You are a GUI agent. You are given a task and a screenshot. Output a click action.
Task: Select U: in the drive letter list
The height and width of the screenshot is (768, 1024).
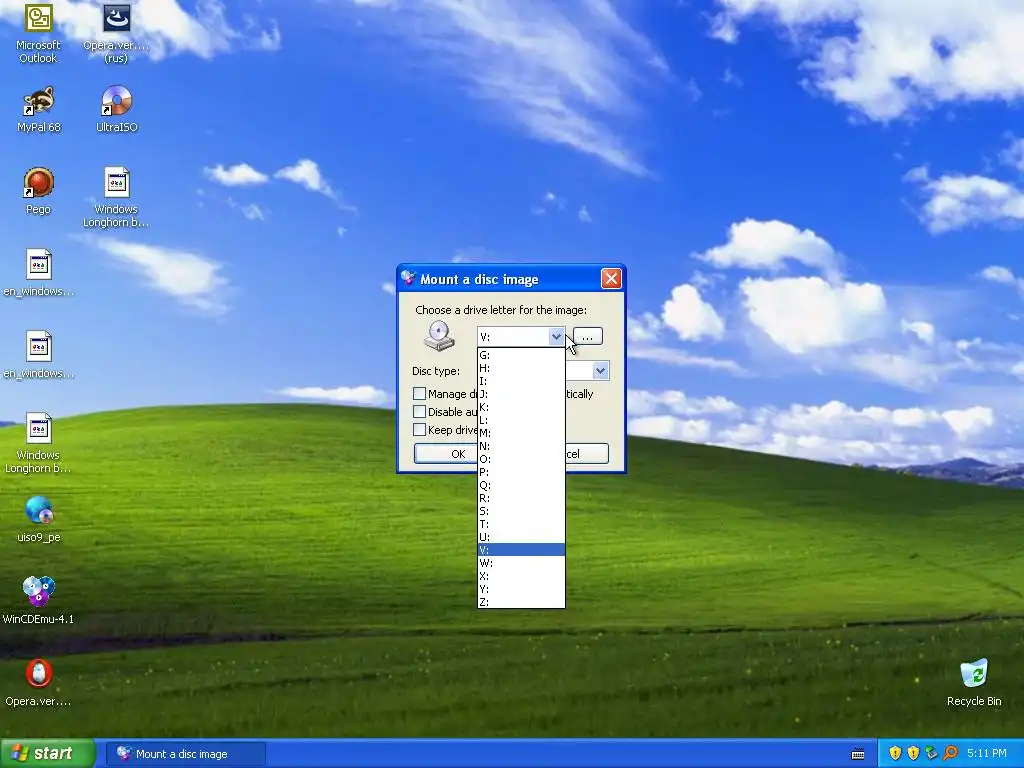tap(521, 537)
